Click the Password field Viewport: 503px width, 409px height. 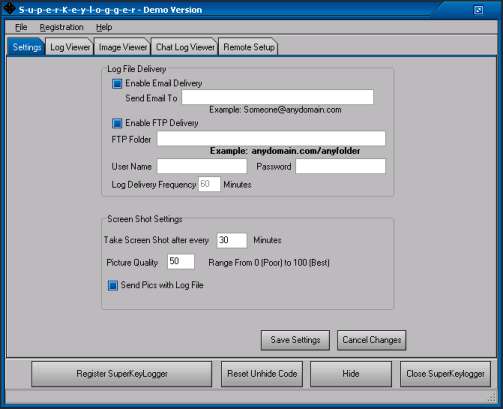click(x=340, y=166)
